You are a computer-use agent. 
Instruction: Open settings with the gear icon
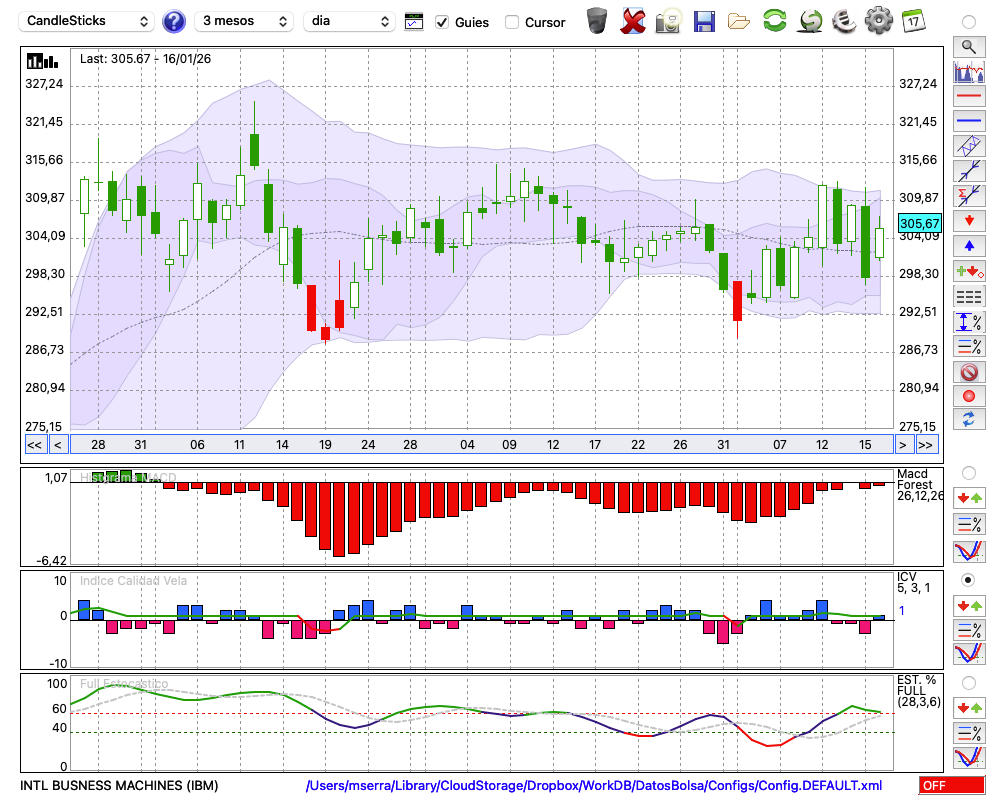click(x=879, y=20)
